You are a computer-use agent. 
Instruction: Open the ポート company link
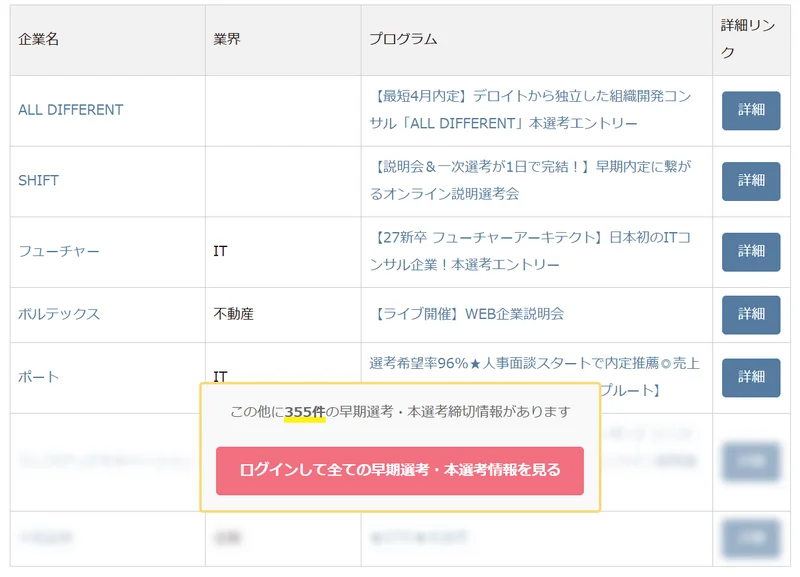[38, 377]
